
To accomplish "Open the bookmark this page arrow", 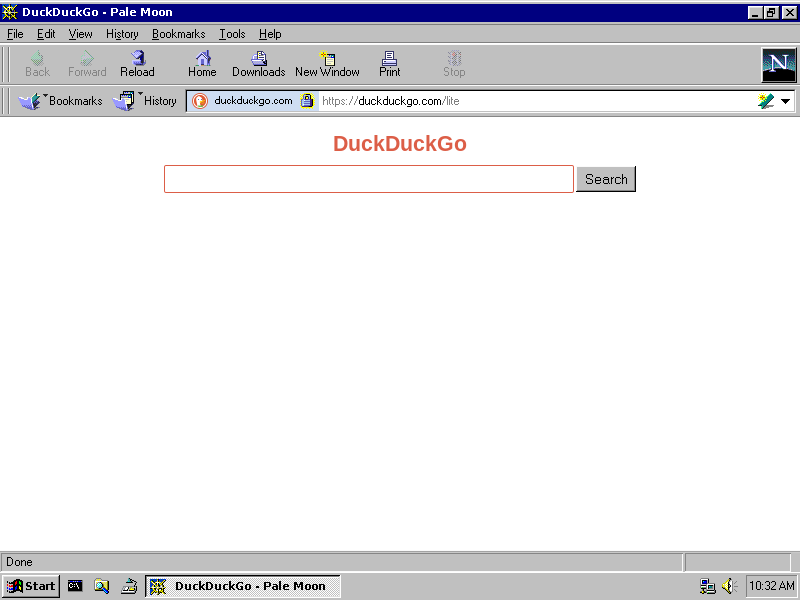I will (x=765, y=100).
